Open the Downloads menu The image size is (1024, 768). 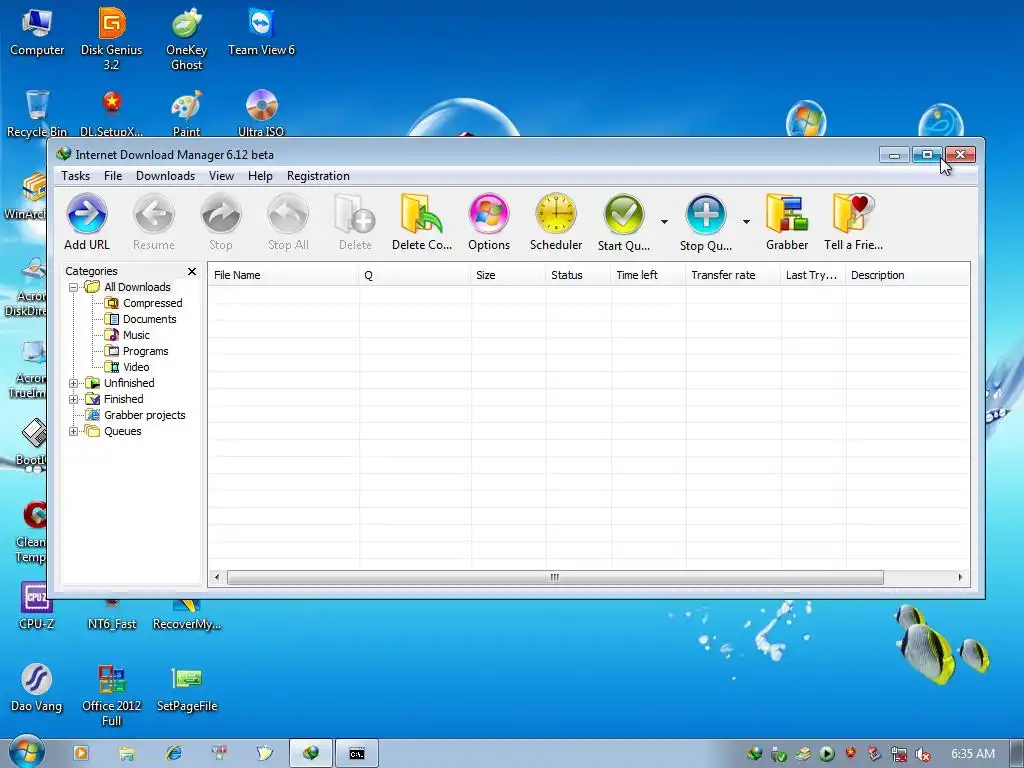click(x=165, y=176)
